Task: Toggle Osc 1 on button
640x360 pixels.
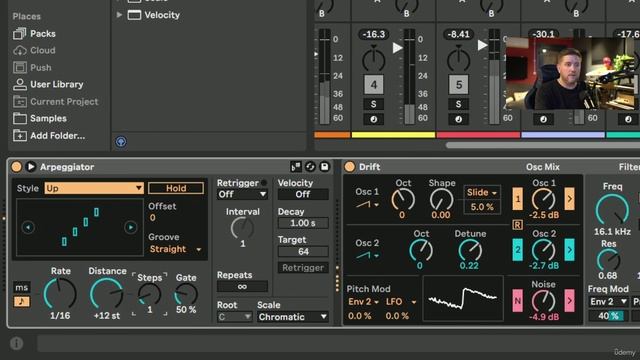Action: coord(518,199)
